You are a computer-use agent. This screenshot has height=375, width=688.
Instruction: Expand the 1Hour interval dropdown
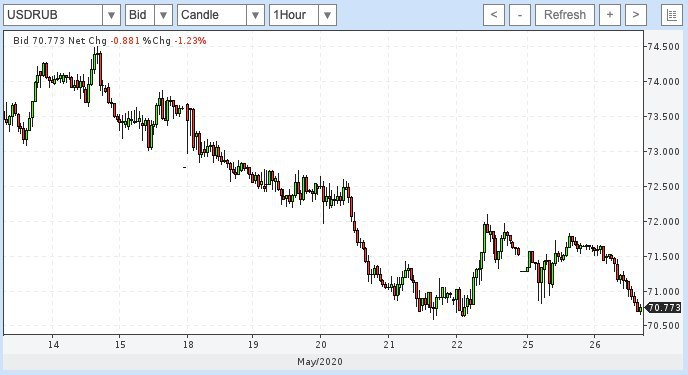click(x=327, y=15)
